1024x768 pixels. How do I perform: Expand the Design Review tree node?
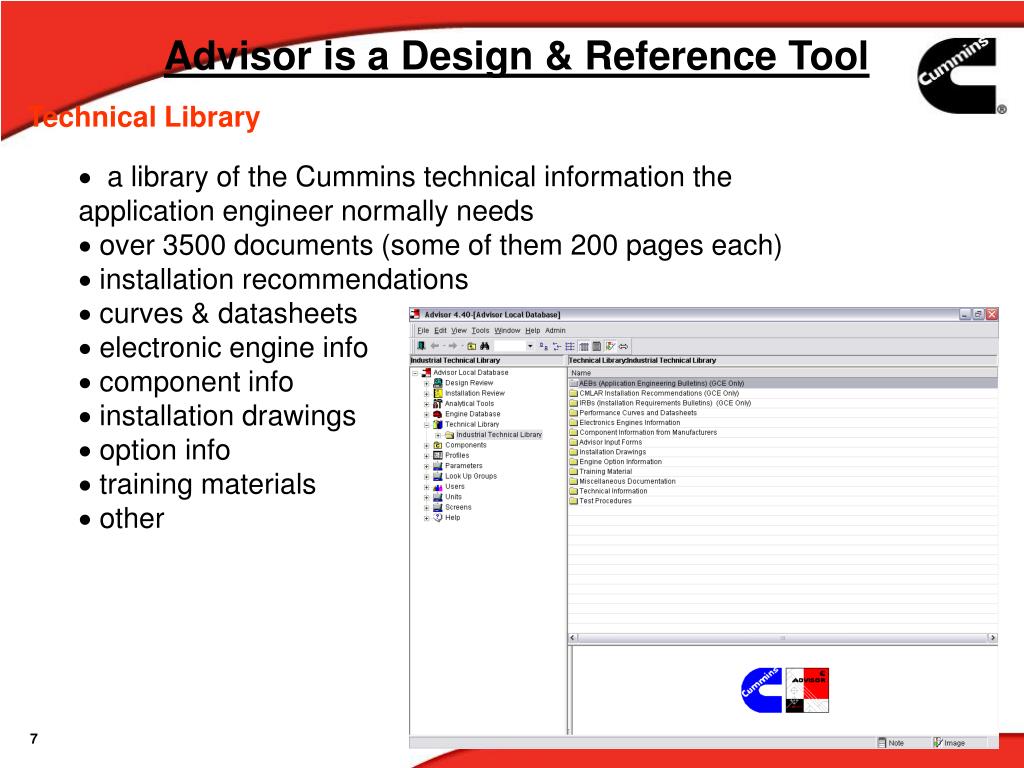(x=426, y=383)
